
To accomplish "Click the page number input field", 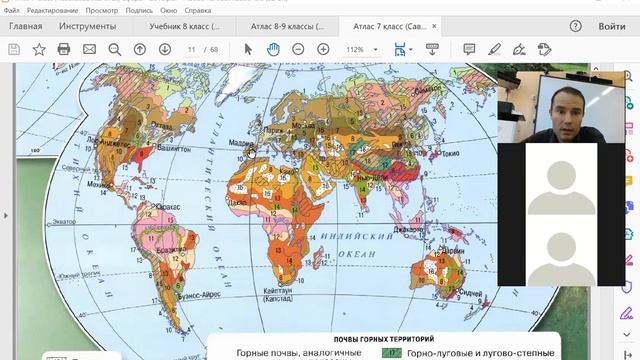I will click(x=192, y=50).
